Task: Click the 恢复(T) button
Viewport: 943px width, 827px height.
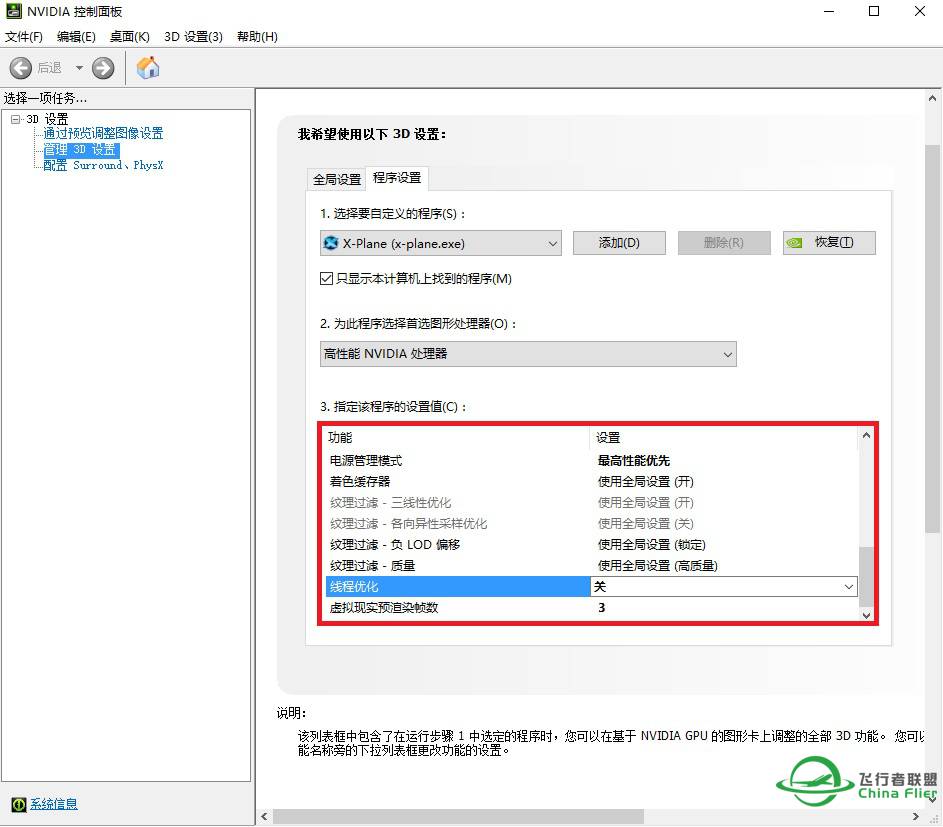Action: [x=829, y=243]
